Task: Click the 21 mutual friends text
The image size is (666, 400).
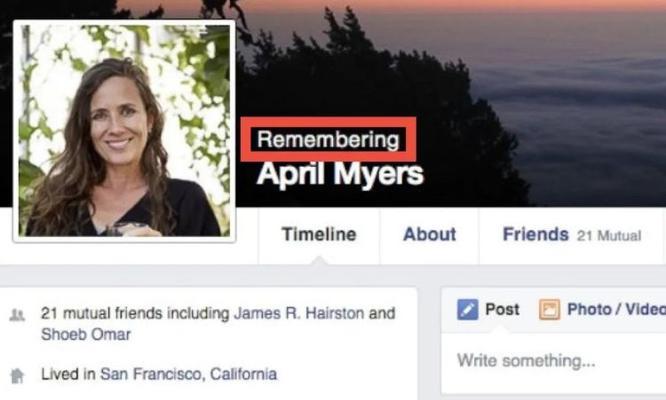Action: [x=102, y=313]
